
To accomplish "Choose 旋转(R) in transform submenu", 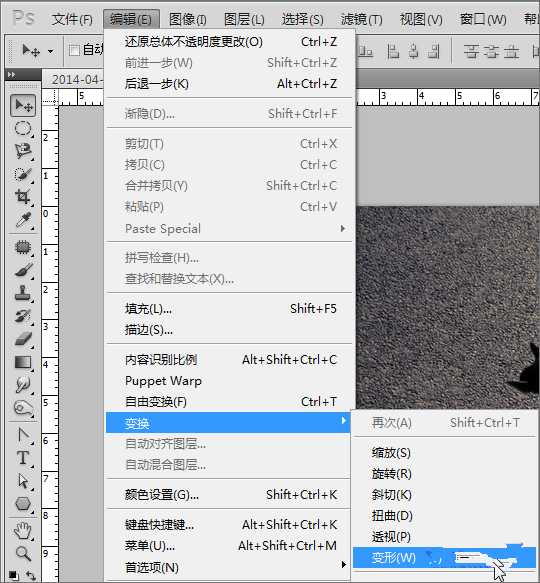I will (x=444, y=474).
